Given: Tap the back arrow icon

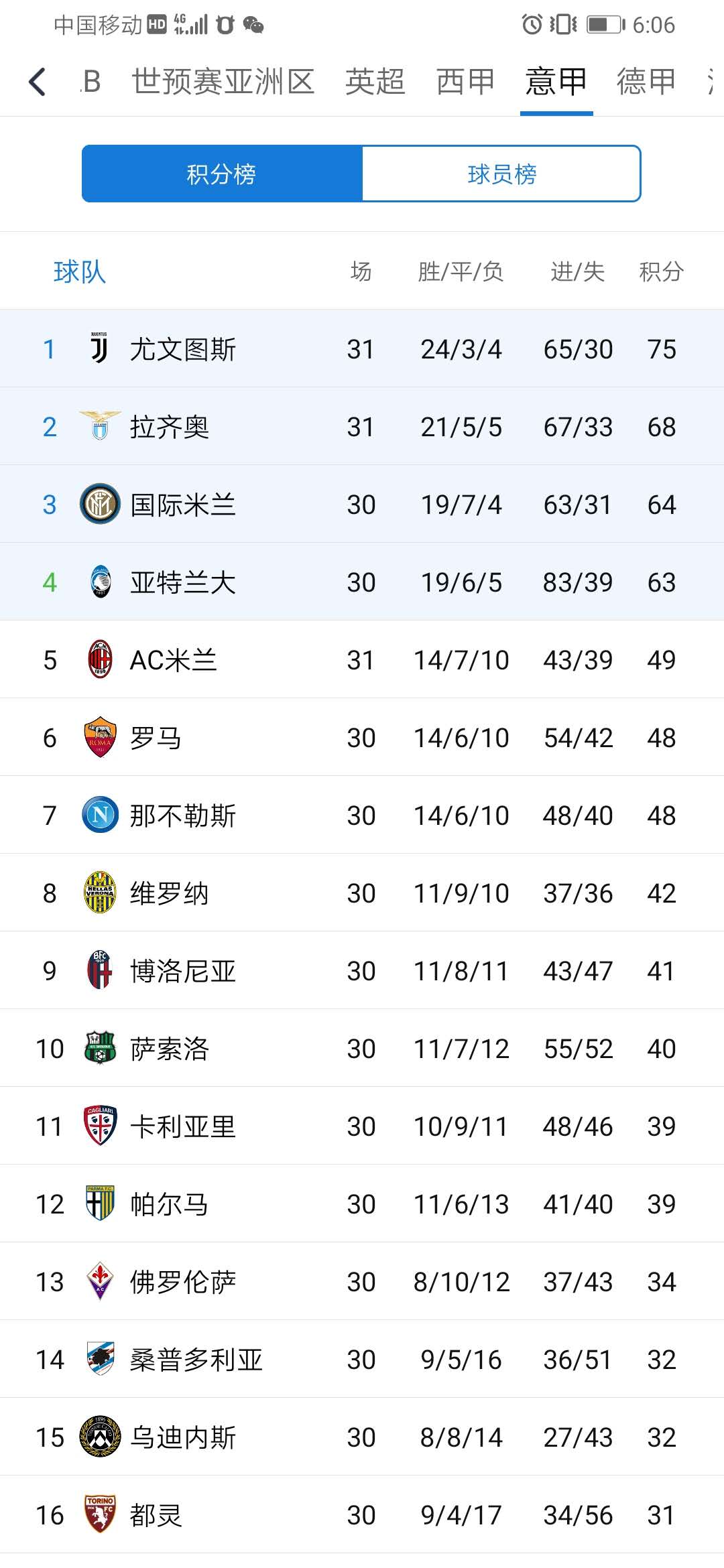Looking at the screenshot, I should [38, 82].
